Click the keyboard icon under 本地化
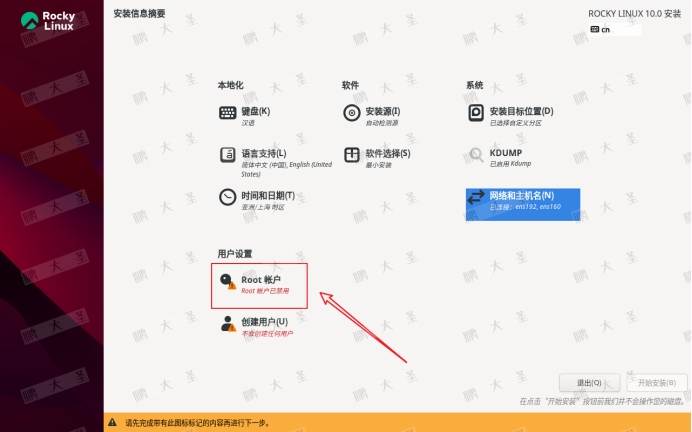Viewport: 692px width, 432px height. click(x=227, y=113)
